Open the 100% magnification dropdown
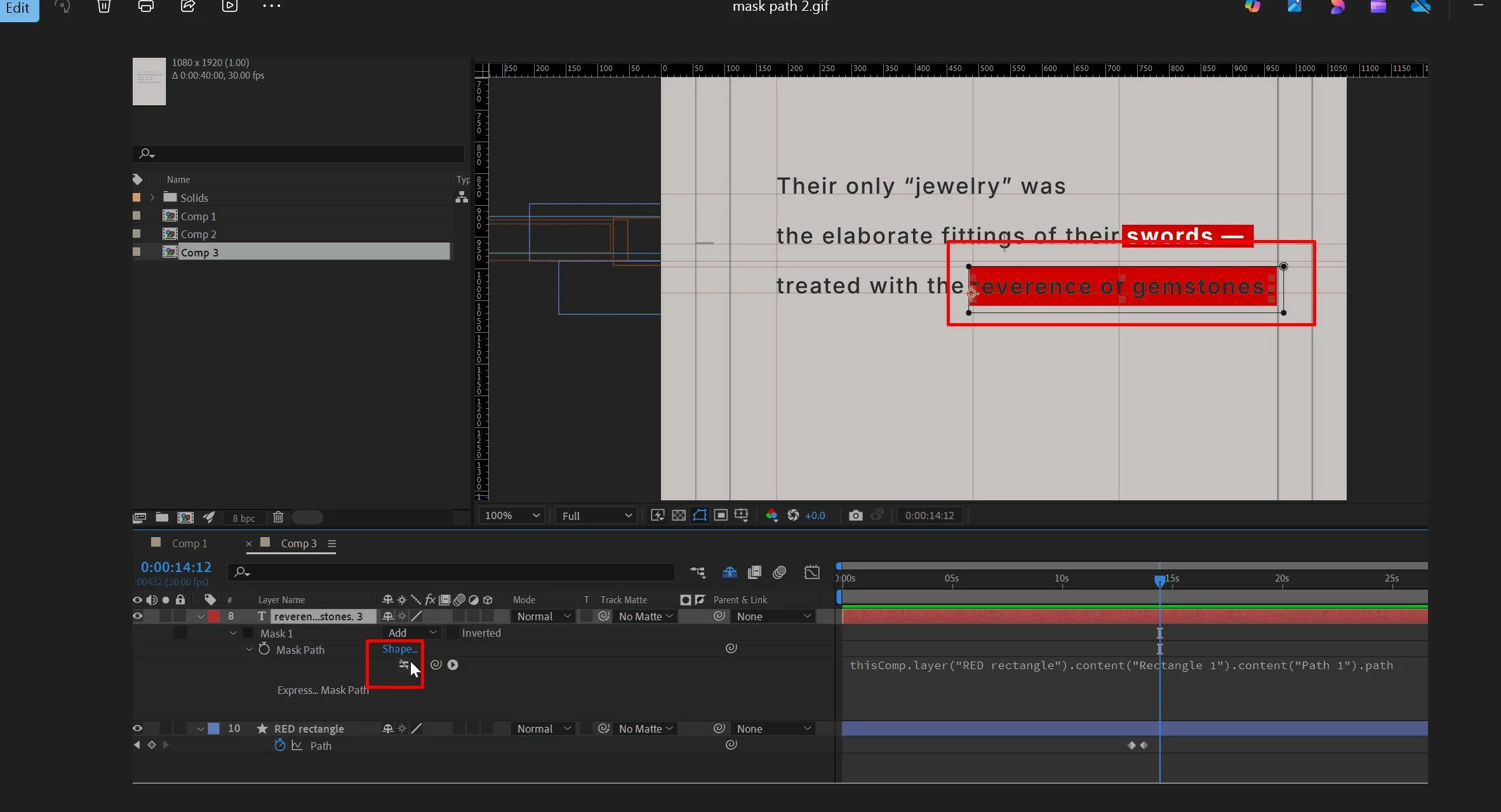Image resolution: width=1501 pixels, height=812 pixels. click(512, 516)
